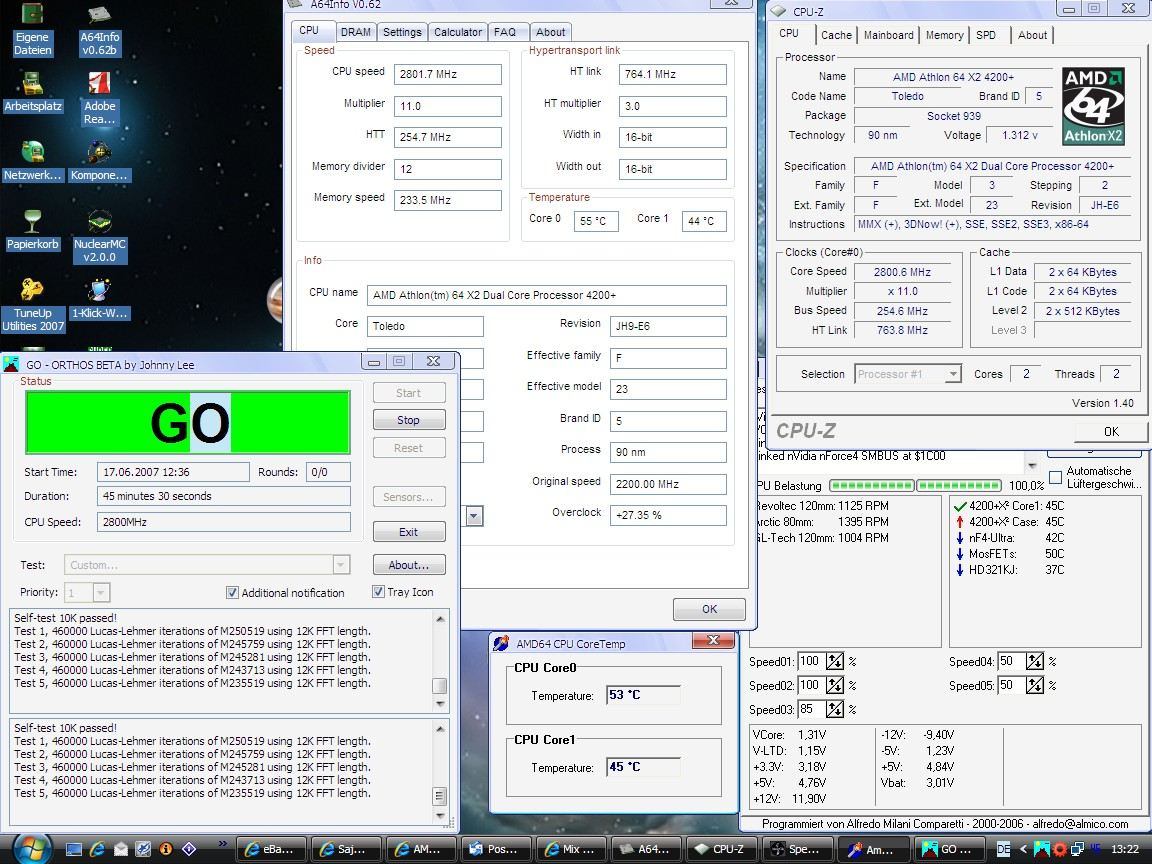The image size is (1152, 864).
Task: Launch TuneUp Utilities 2007 shortcut
Action: tap(32, 306)
